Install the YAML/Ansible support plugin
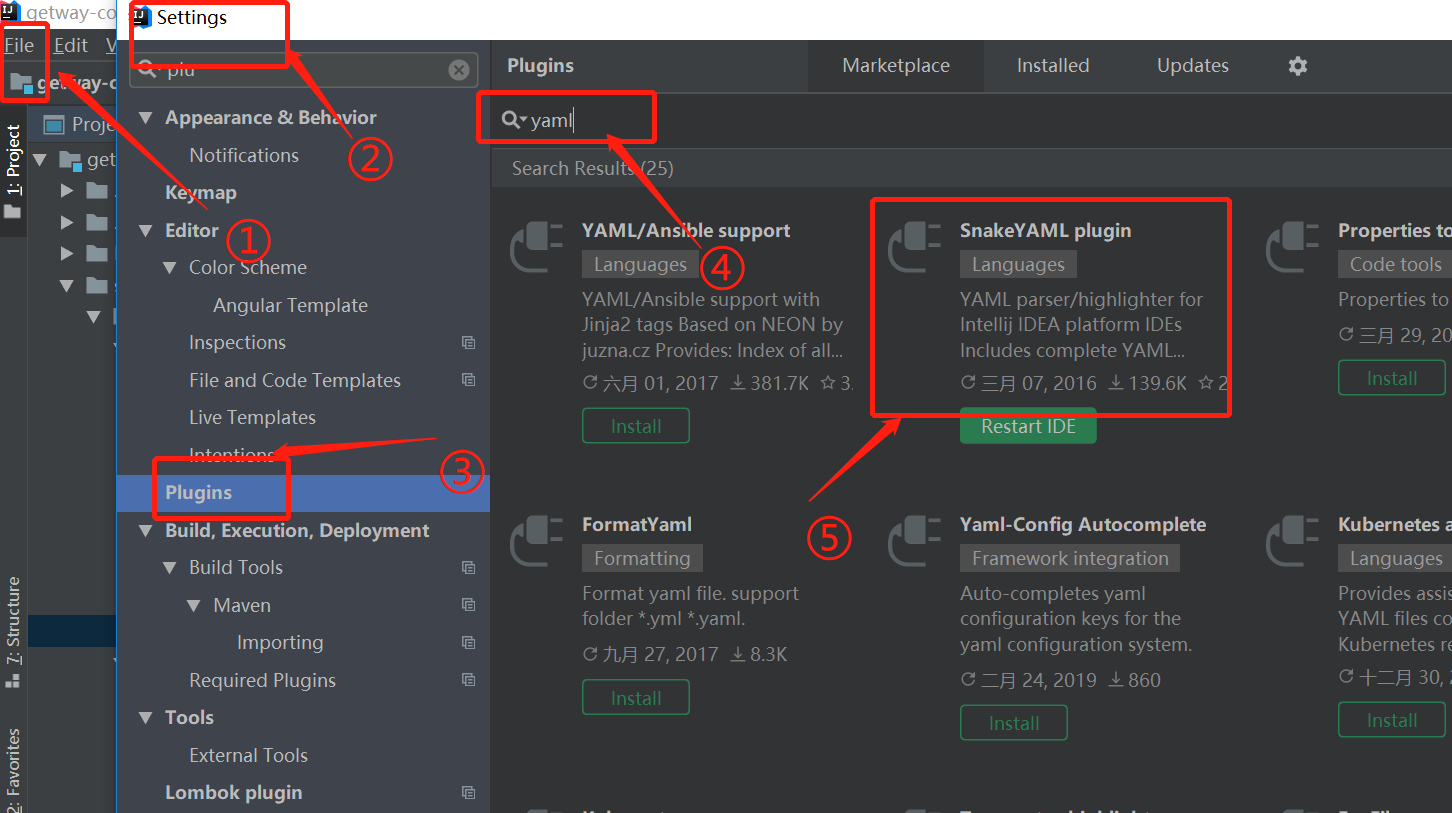Screen dimensions: 1452x813 636,427
